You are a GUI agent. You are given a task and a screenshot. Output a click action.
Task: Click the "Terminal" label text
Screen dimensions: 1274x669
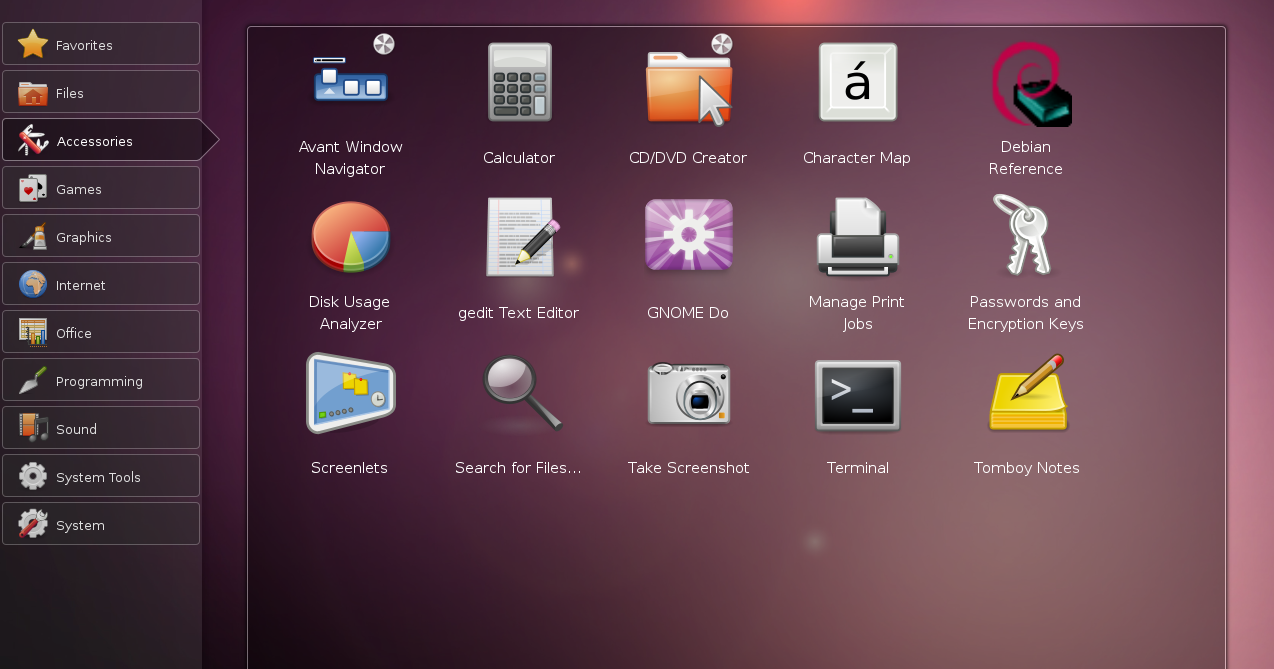[858, 468]
